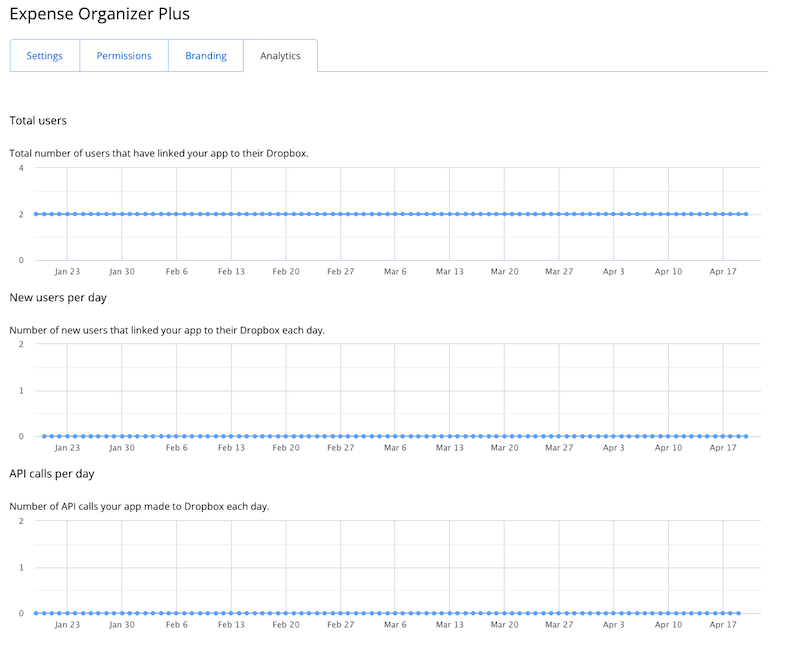Click first data point in New users chart

[x=44, y=436]
